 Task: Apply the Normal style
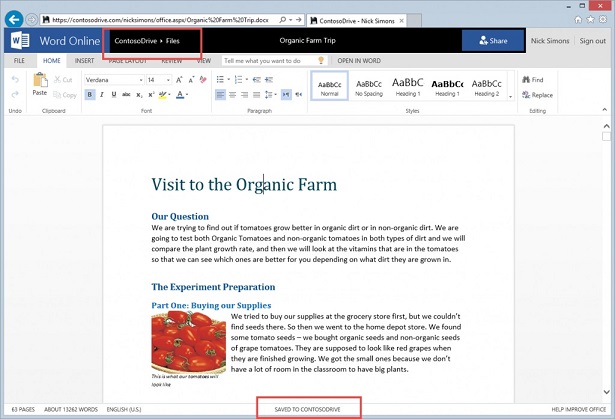329,86
